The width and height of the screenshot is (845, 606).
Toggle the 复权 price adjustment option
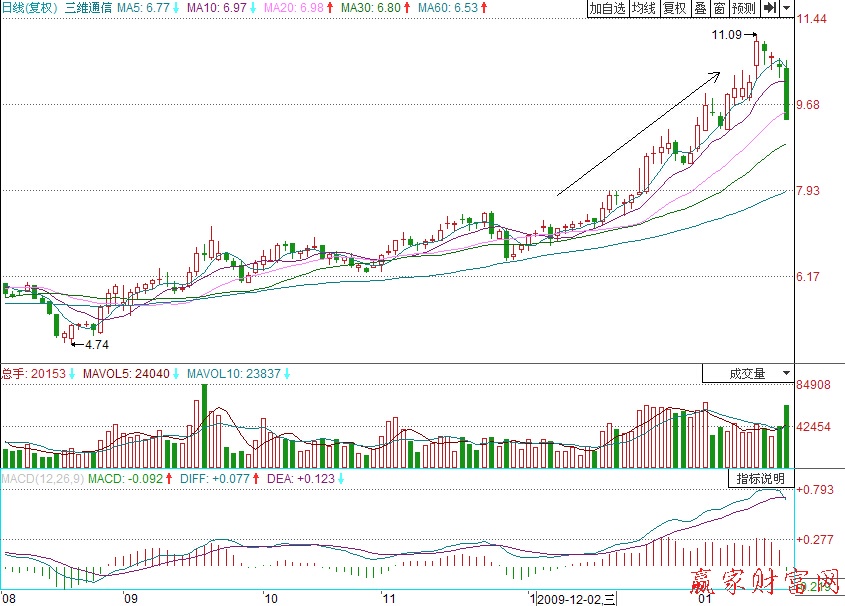coord(675,8)
